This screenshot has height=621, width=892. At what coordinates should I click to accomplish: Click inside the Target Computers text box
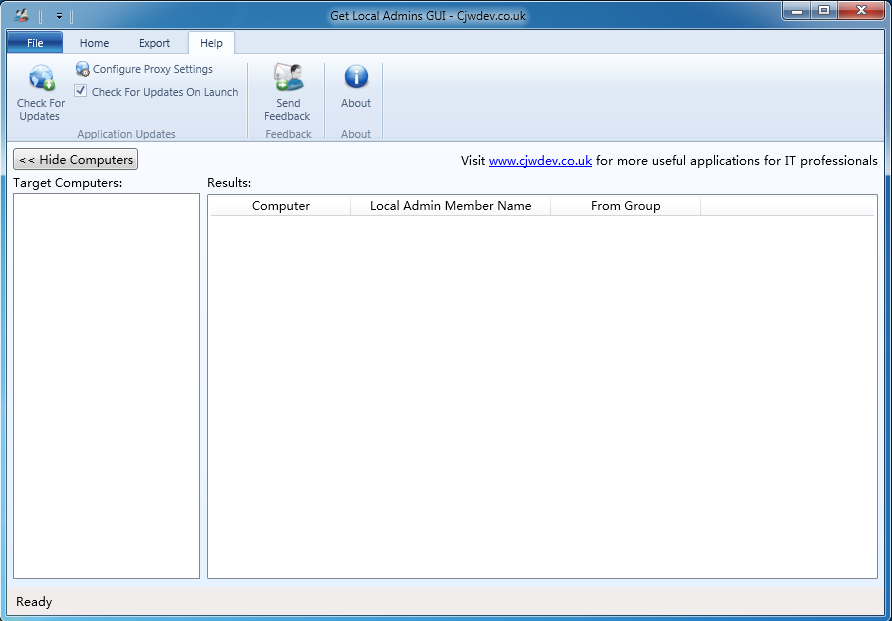(x=106, y=385)
